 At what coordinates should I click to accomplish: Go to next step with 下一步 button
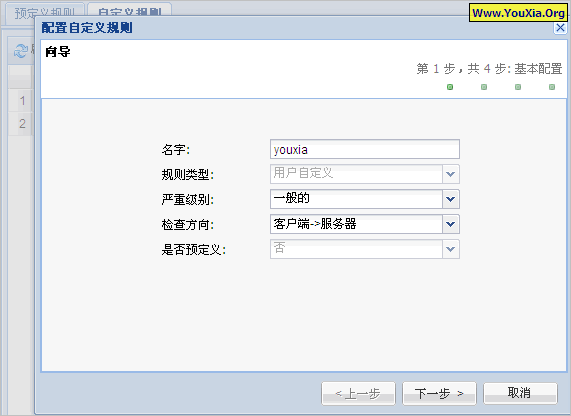(439, 393)
